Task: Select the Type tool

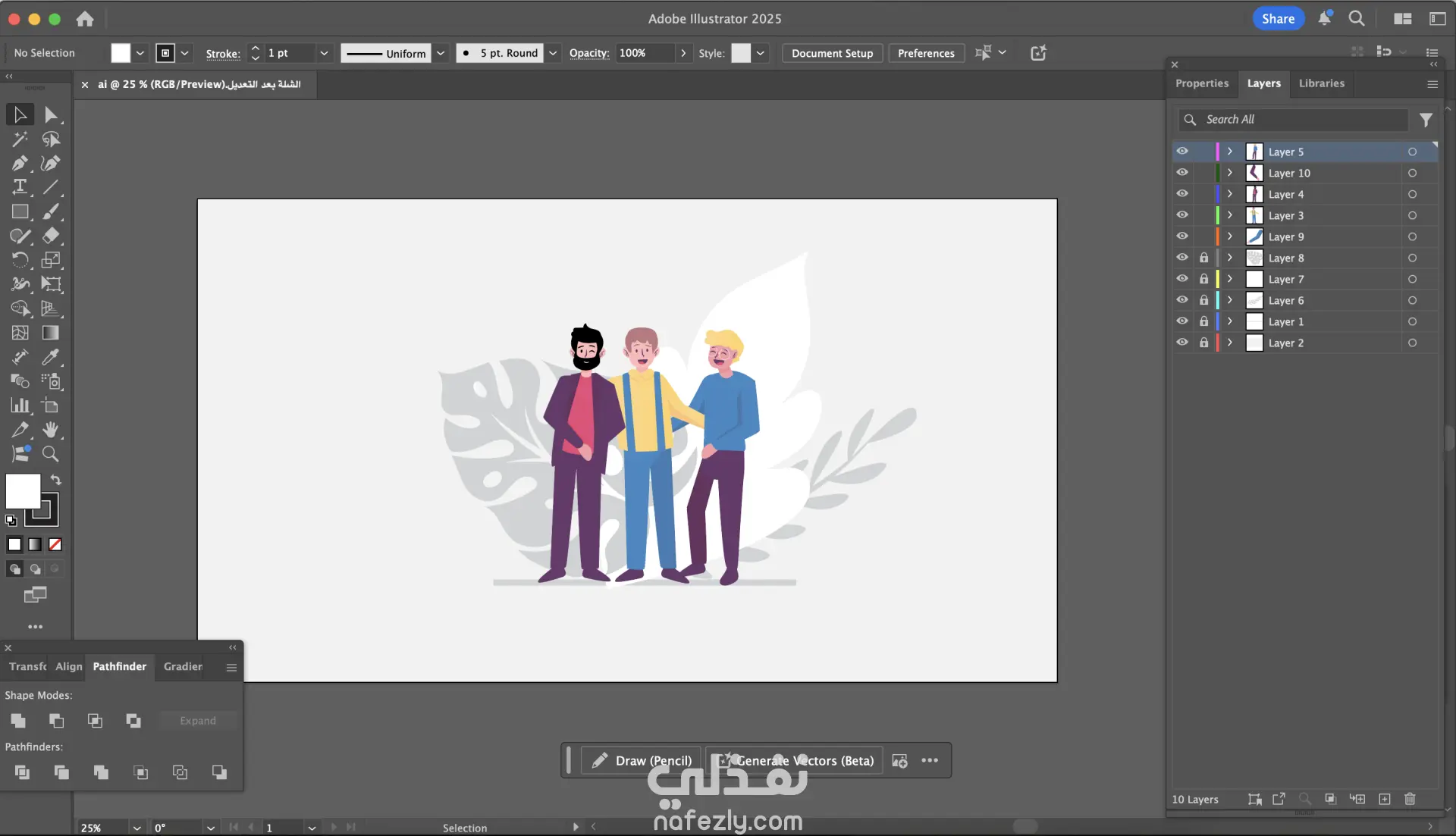Action: 20,187
